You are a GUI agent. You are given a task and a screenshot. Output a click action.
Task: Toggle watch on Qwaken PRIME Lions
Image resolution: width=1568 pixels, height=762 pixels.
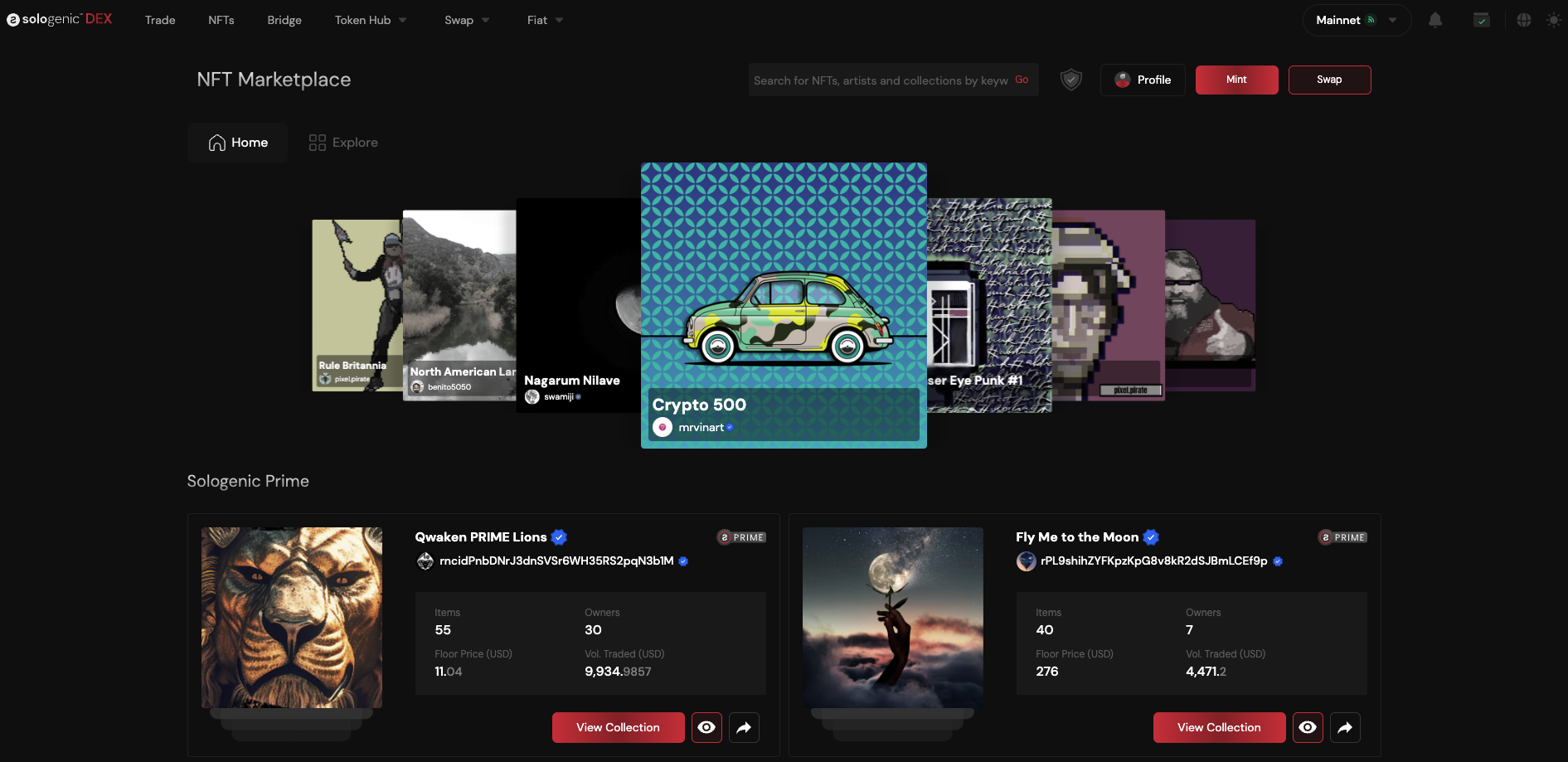[x=706, y=727]
